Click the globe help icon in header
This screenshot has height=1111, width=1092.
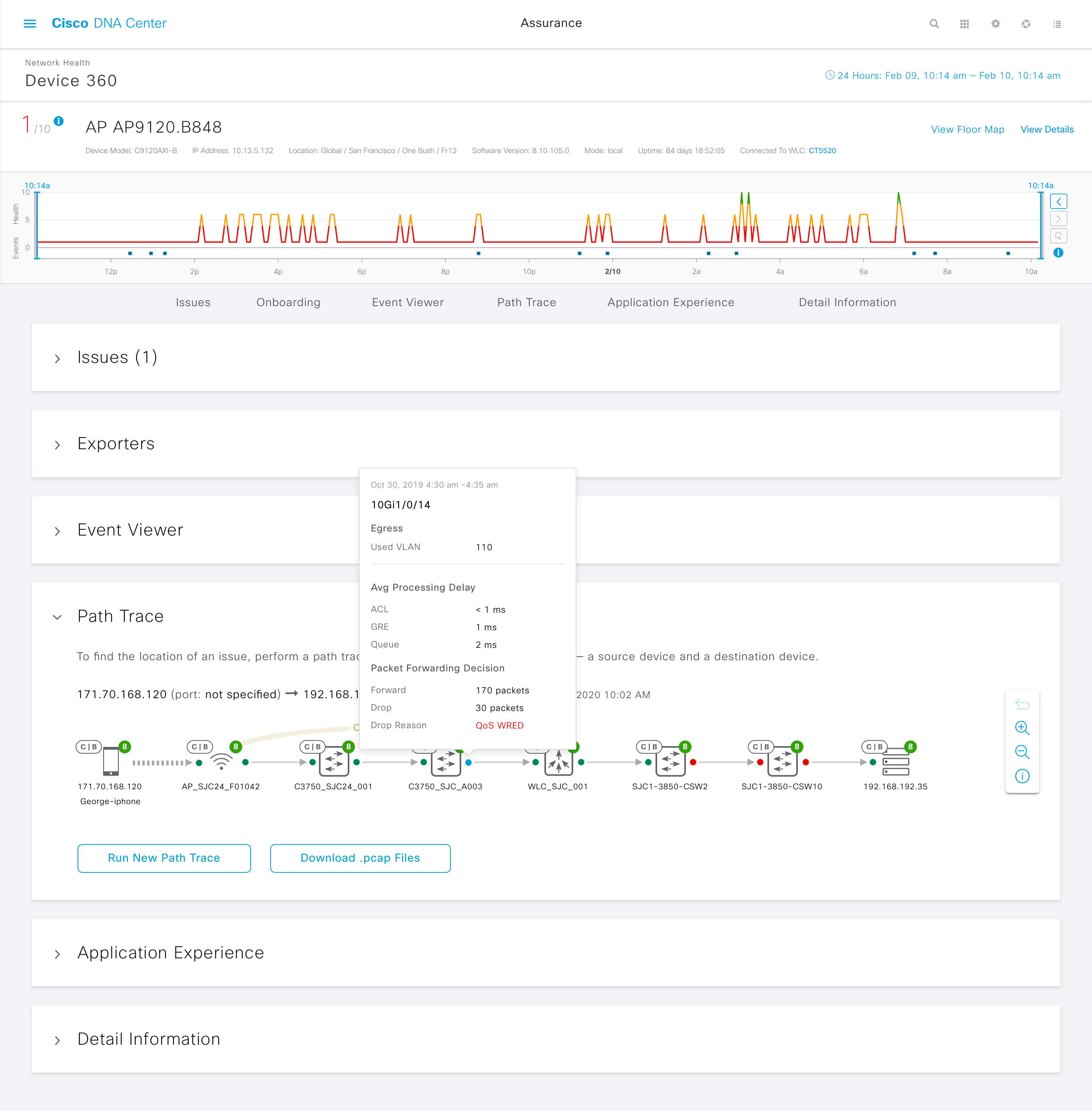[1026, 24]
